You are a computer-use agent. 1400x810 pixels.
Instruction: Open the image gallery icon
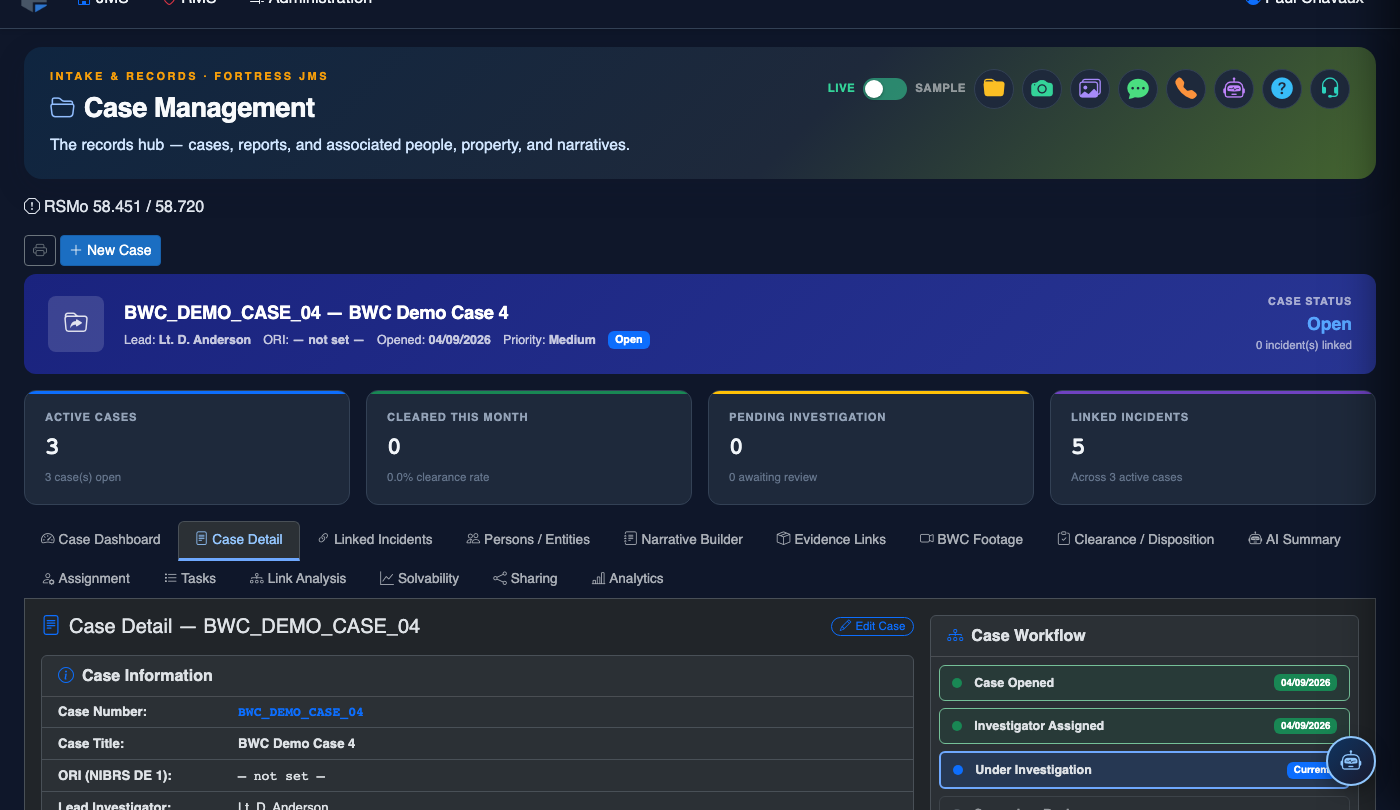(1090, 89)
